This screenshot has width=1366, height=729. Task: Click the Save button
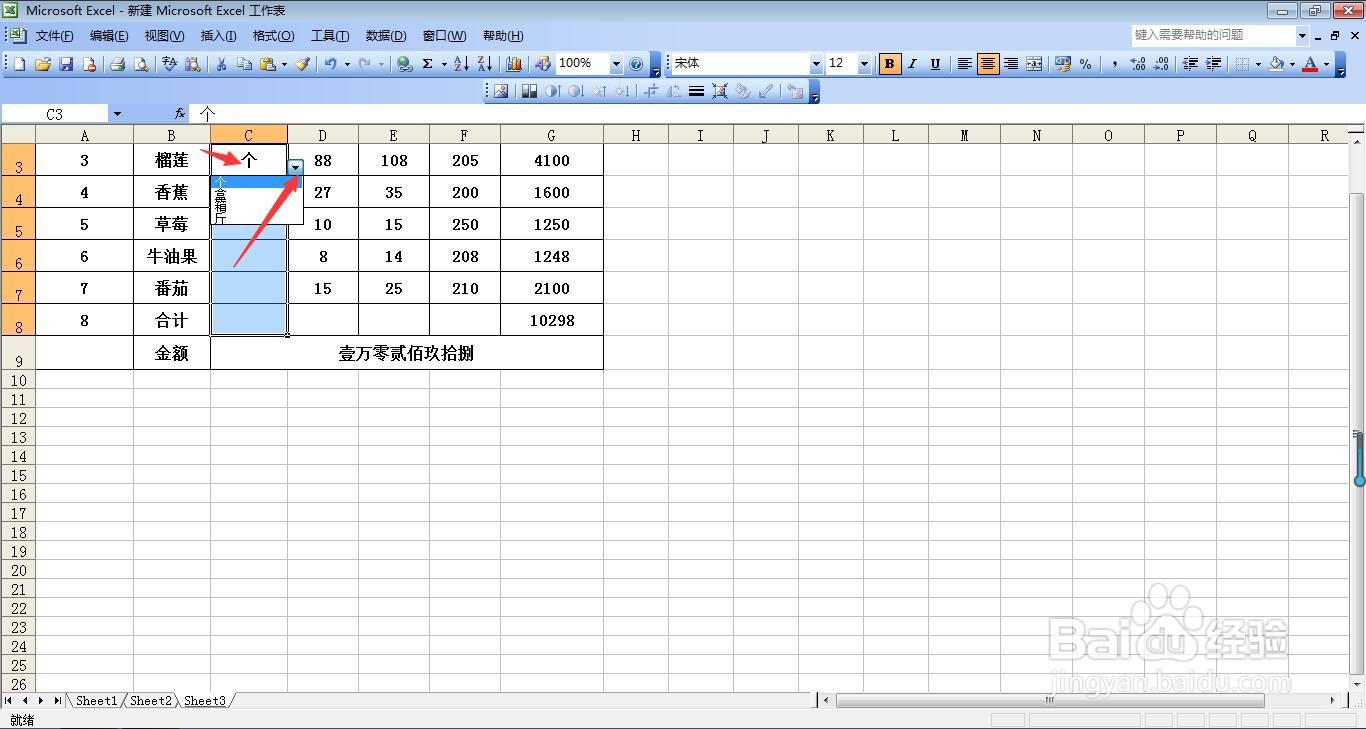click(x=66, y=63)
